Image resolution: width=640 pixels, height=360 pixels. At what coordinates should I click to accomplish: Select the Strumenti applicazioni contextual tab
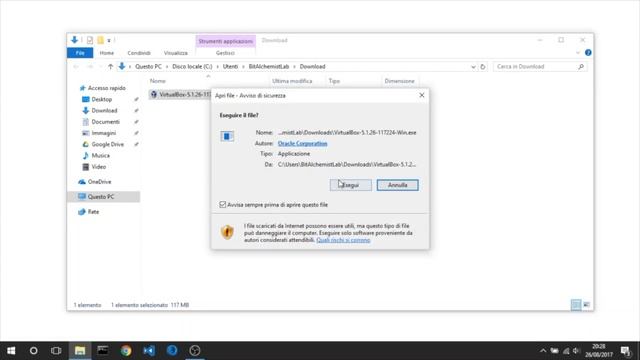(226, 41)
